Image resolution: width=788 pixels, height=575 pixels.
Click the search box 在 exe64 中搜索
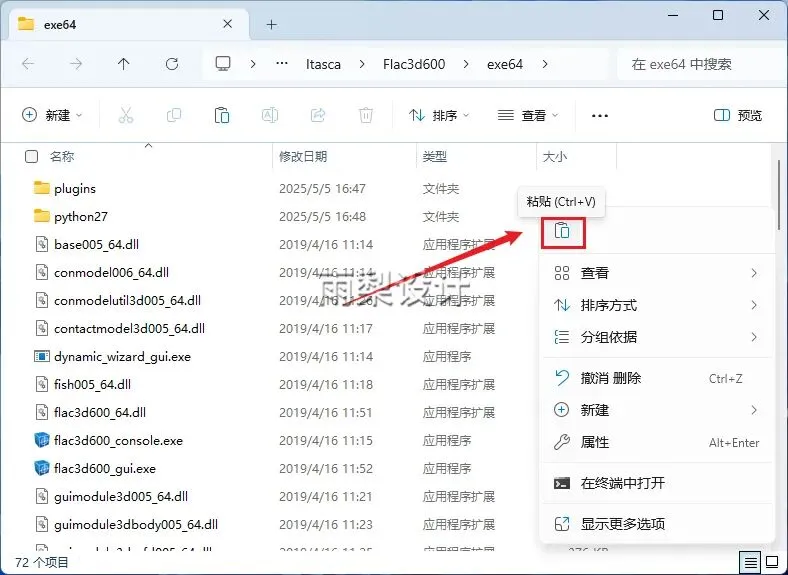pos(699,64)
